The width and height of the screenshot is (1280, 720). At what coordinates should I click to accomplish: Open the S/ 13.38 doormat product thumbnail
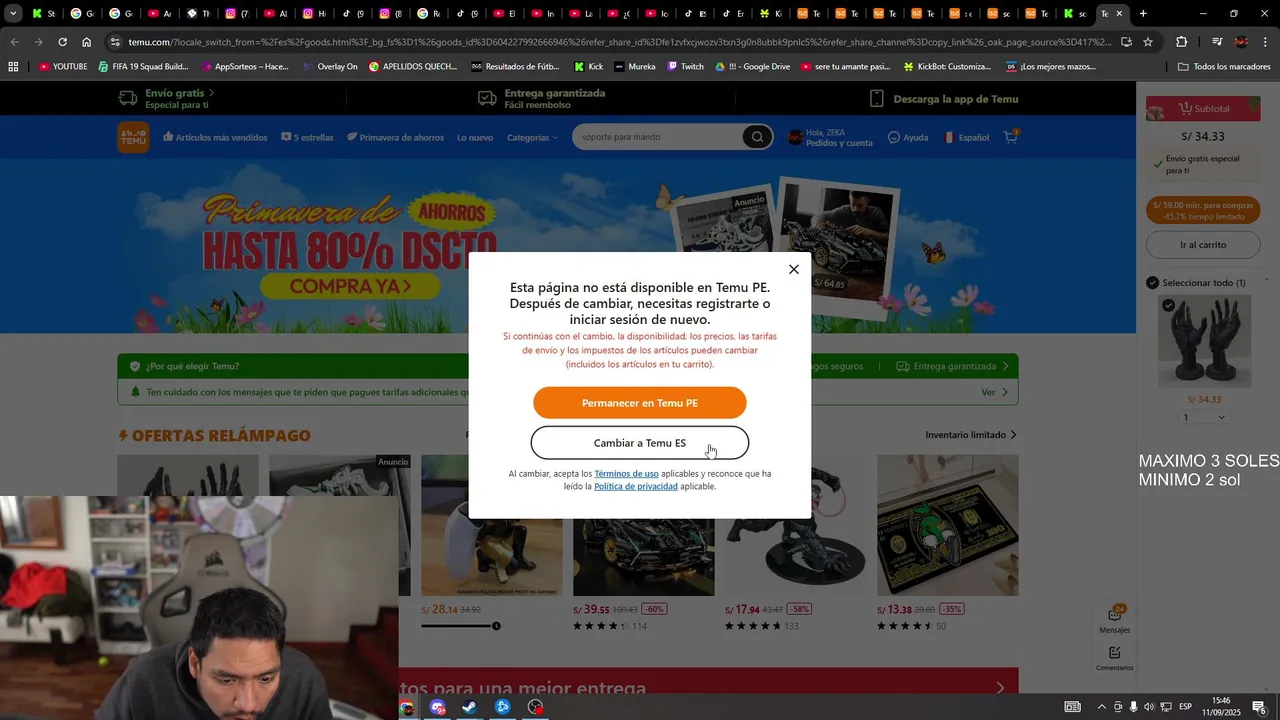[x=947, y=525]
